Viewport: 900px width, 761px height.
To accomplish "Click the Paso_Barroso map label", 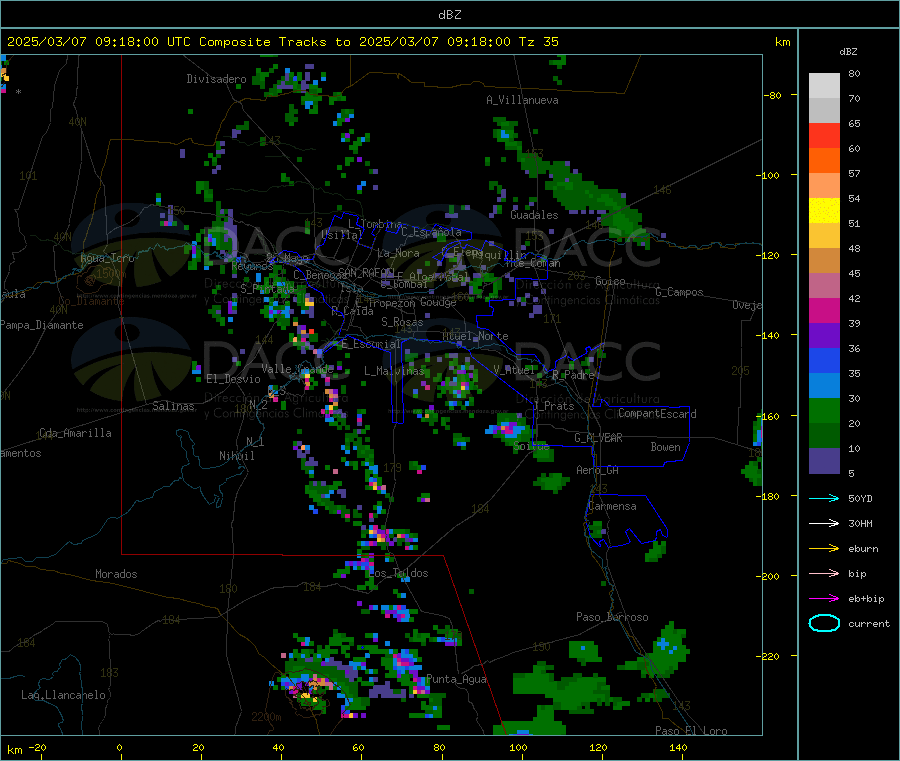I will [x=612, y=617].
